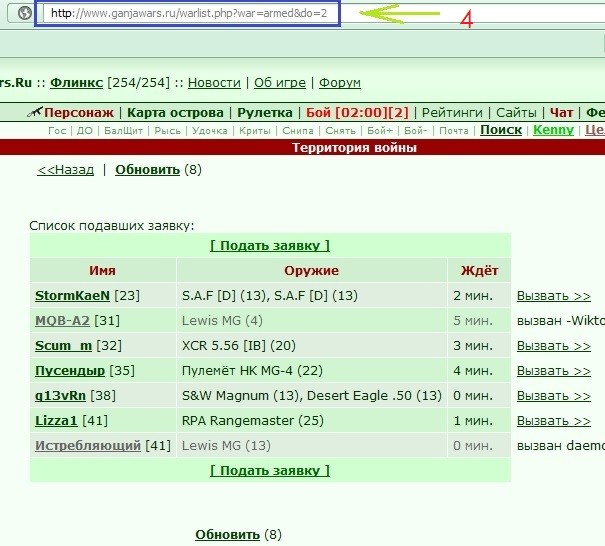The image size is (605, 546).
Task: Select weapon text Пулемёт HK MG-4 (22)
Action: [252, 371]
